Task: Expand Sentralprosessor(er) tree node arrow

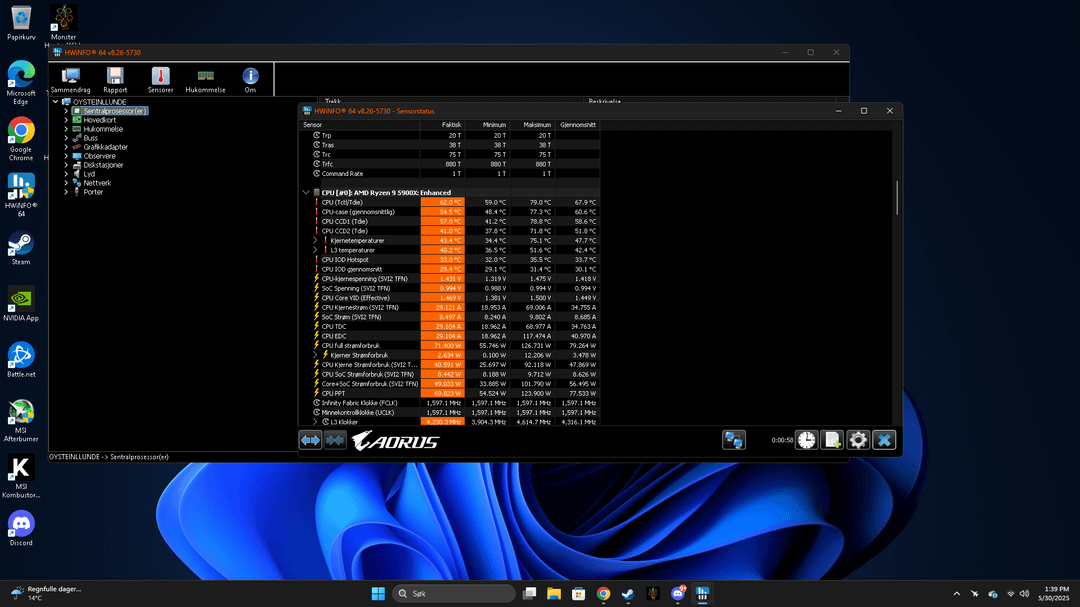Action: [66, 111]
